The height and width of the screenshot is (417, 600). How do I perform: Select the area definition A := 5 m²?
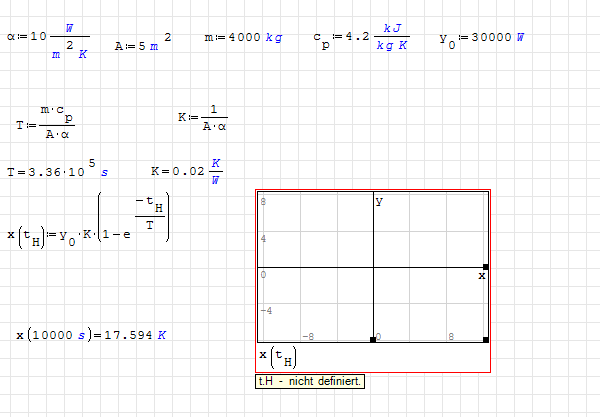(142, 43)
